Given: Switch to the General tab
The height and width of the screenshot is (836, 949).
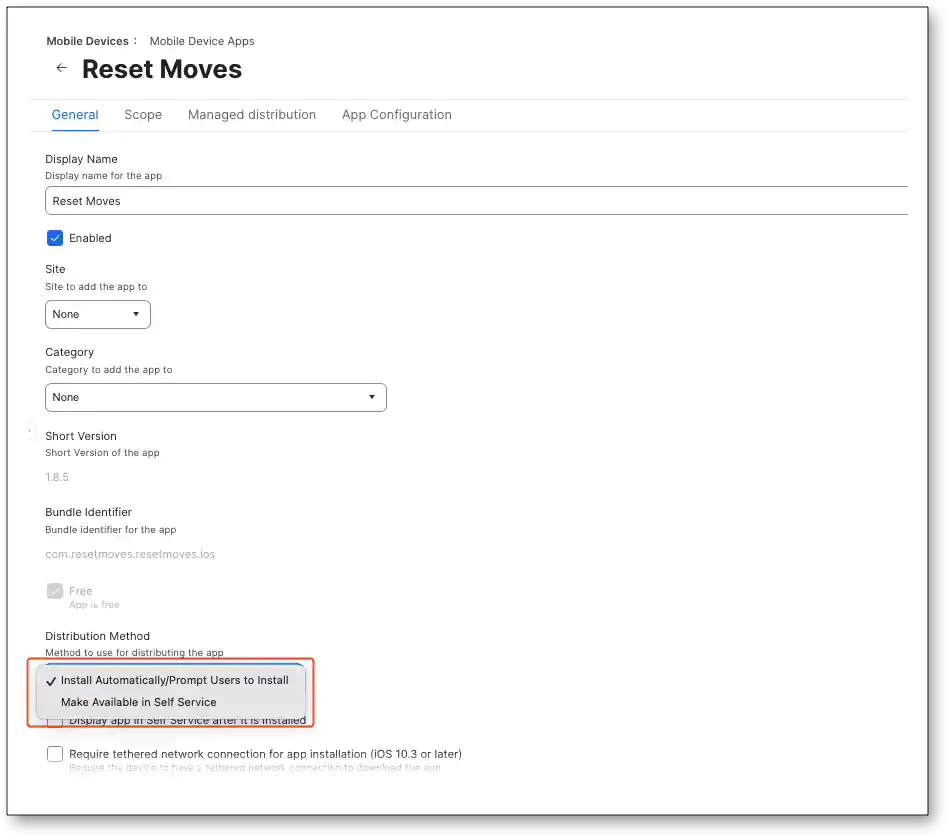Looking at the screenshot, I should [x=75, y=115].
